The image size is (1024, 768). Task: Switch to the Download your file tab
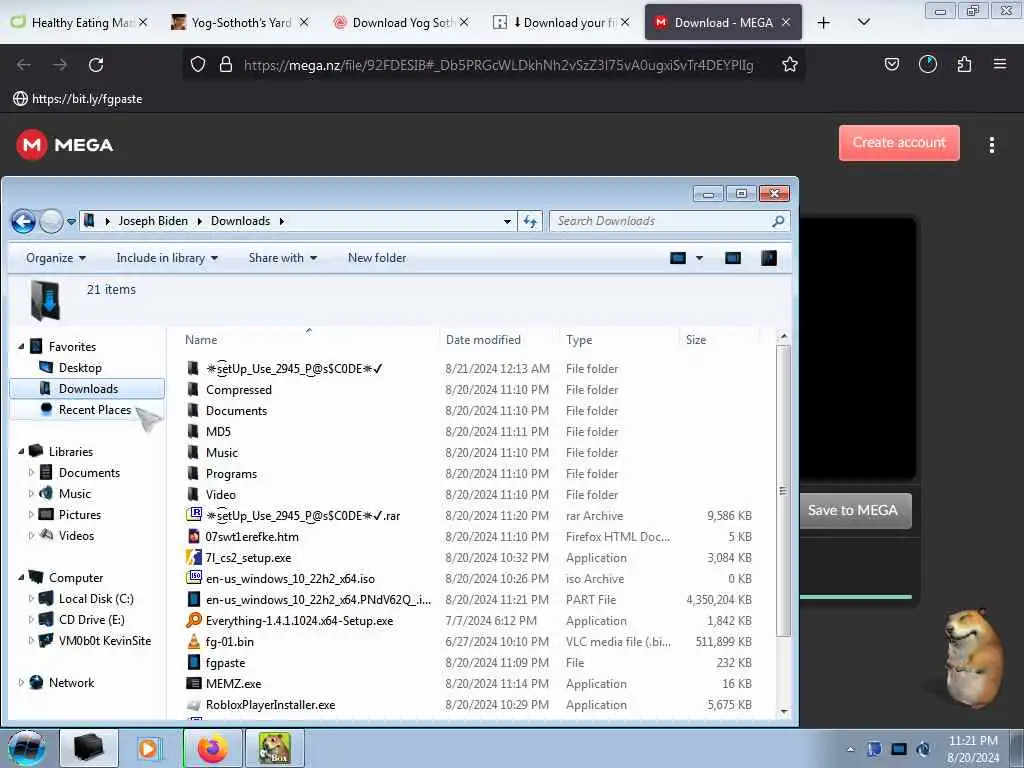coord(562,22)
